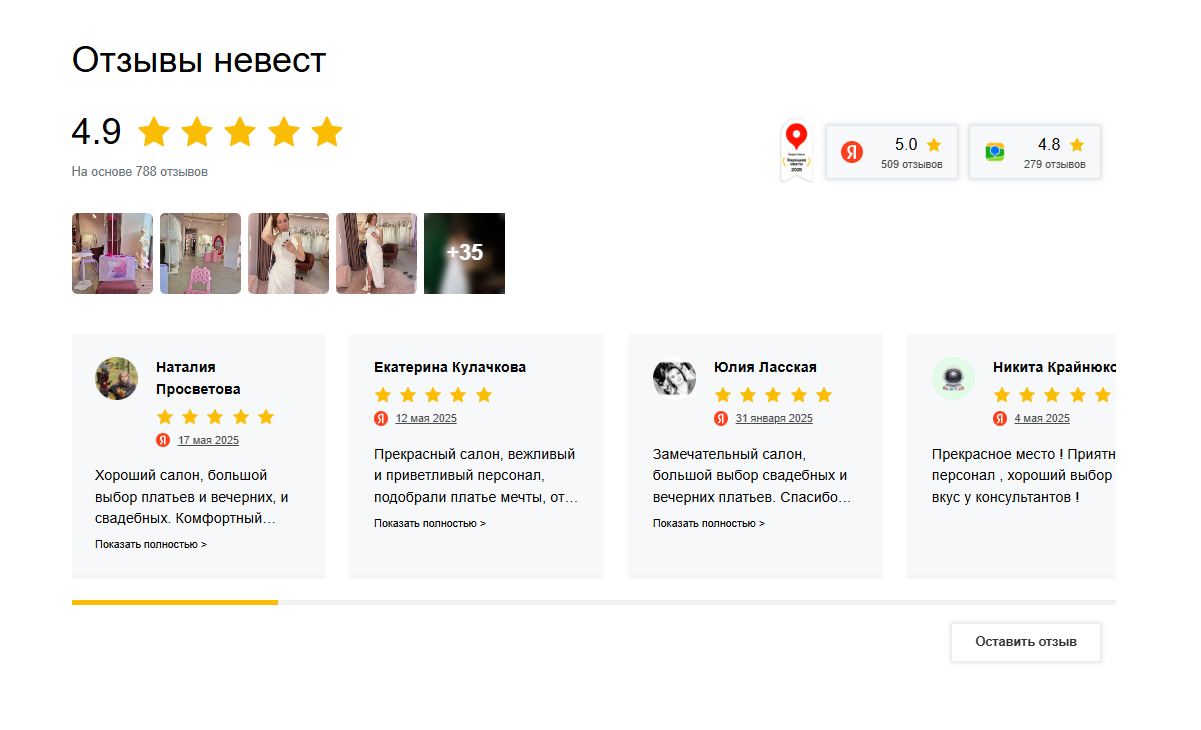The height and width of the screenshot is (730, 1201).
Task: Click the yellow reviews carousel progress bar
Action: pyautogui.click(x=175, y=602)
